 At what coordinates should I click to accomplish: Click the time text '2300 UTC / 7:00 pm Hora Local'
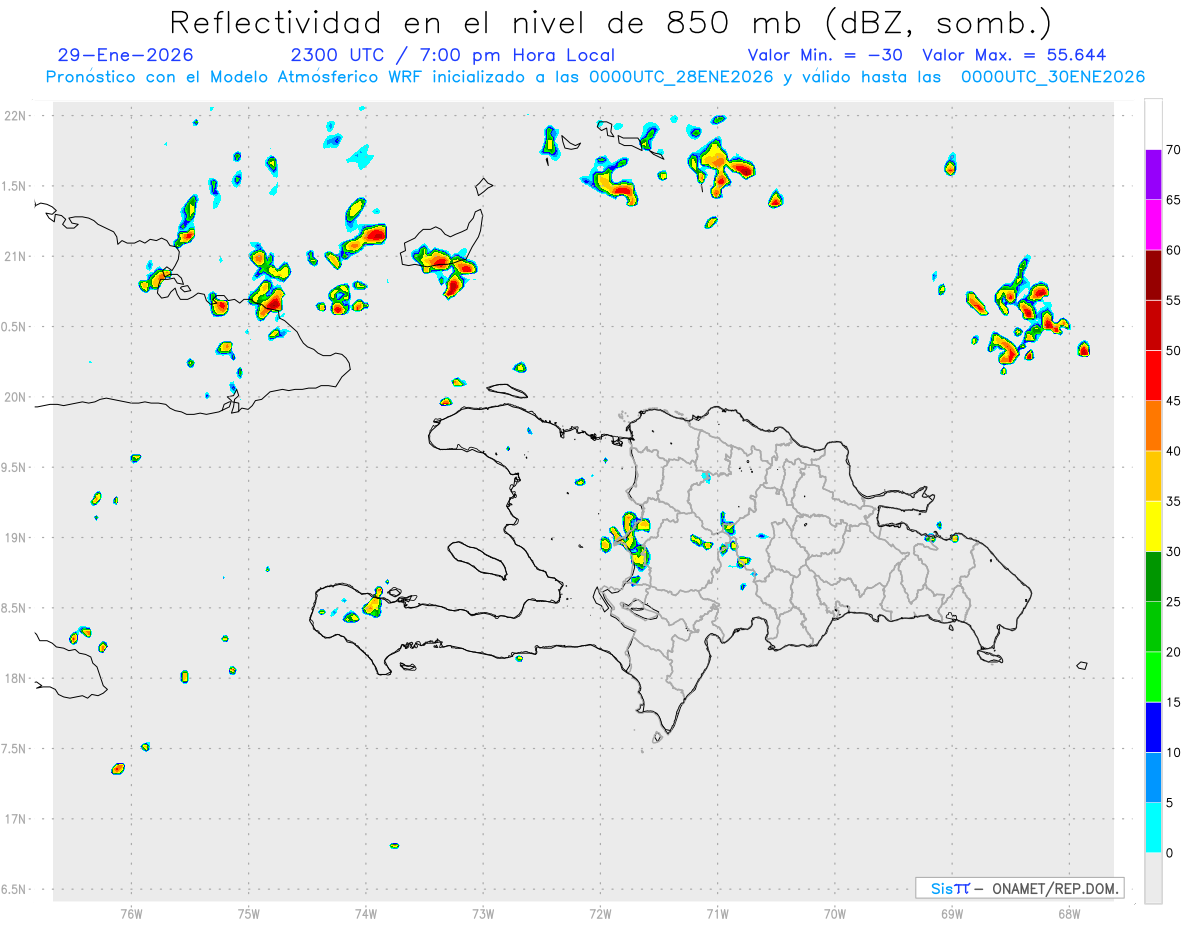[452, 55]
